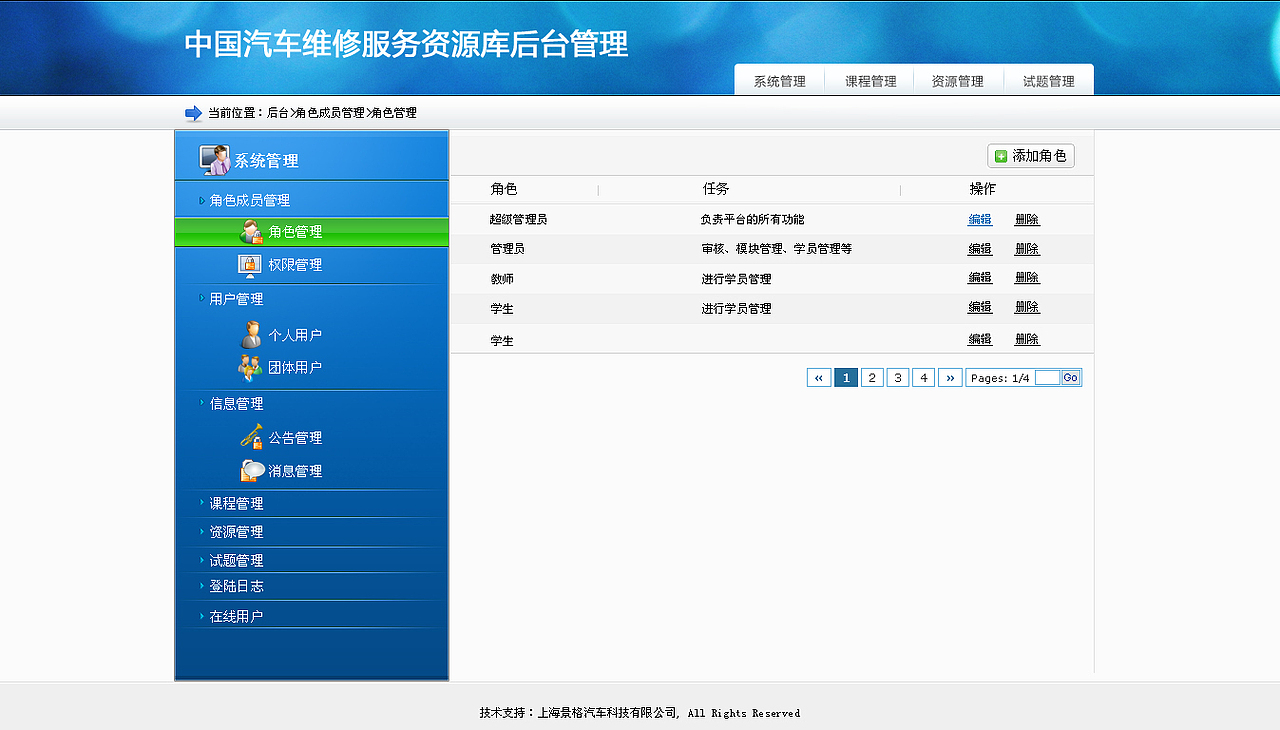Click 后台 in the breadcrumb path
1280x730 pixels.
coord(278,113)
